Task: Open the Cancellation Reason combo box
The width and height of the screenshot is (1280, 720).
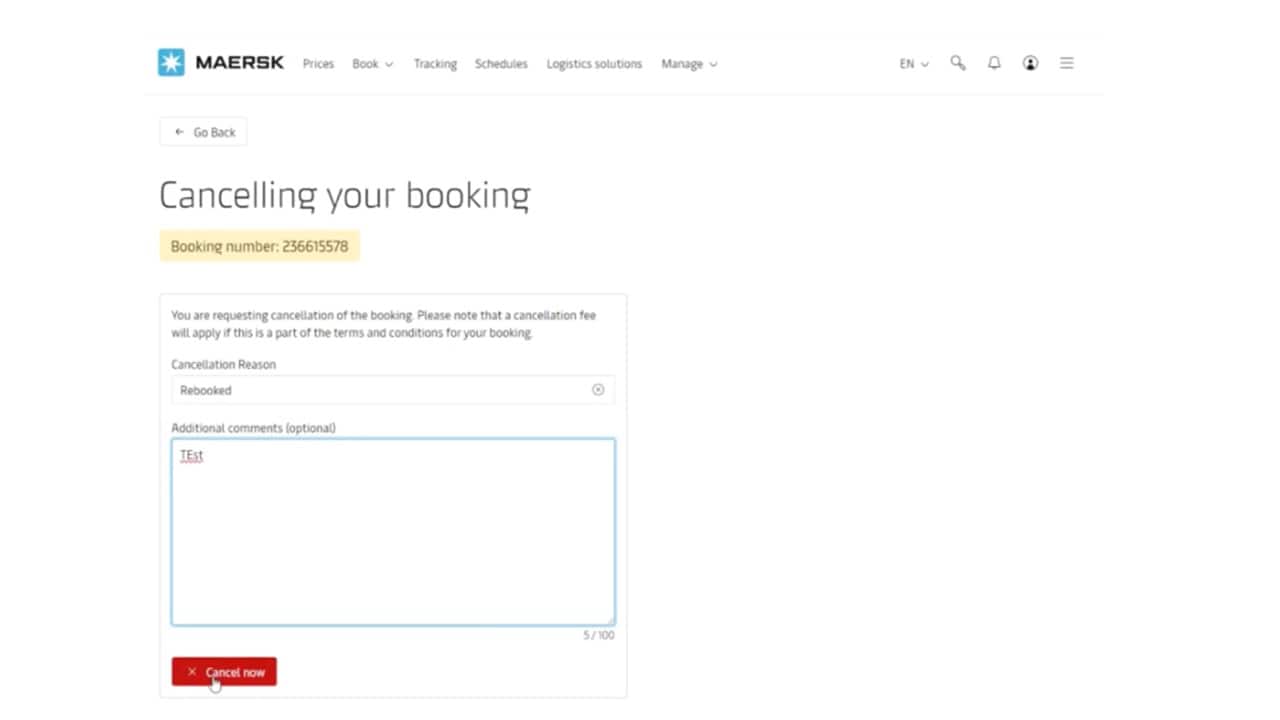Action: 380,390
